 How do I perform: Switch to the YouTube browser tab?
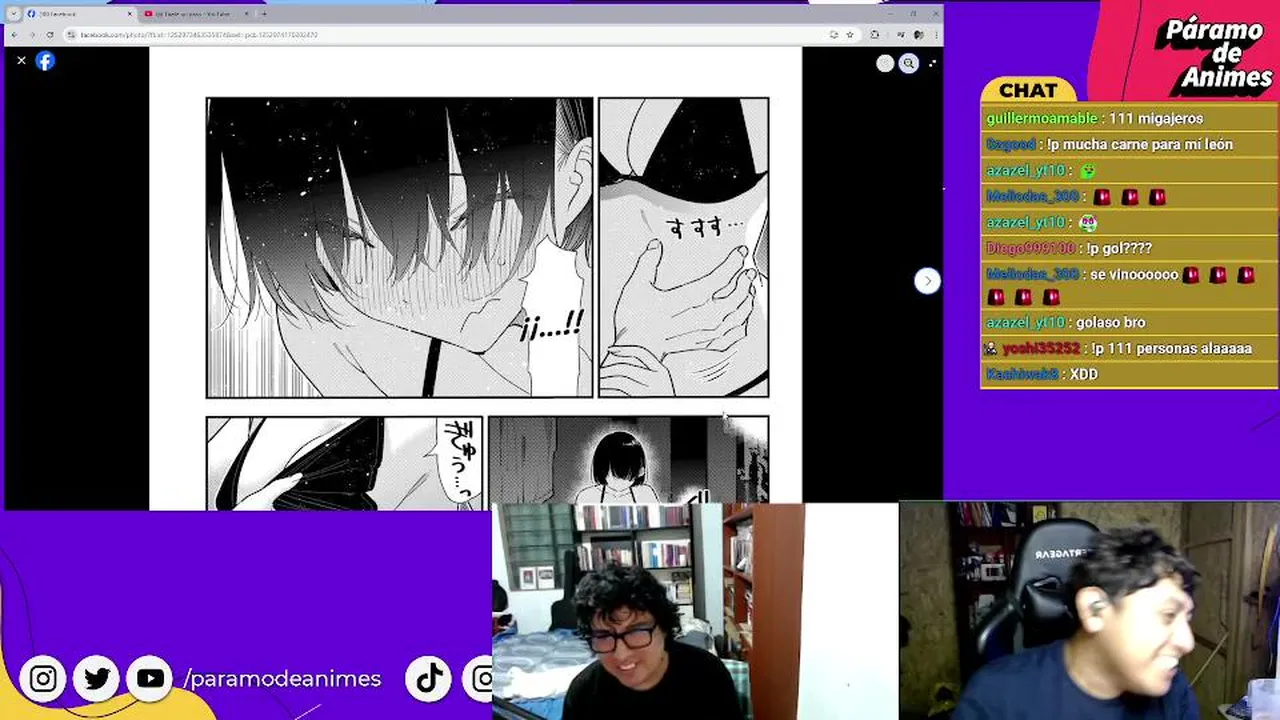pos(194,14)
